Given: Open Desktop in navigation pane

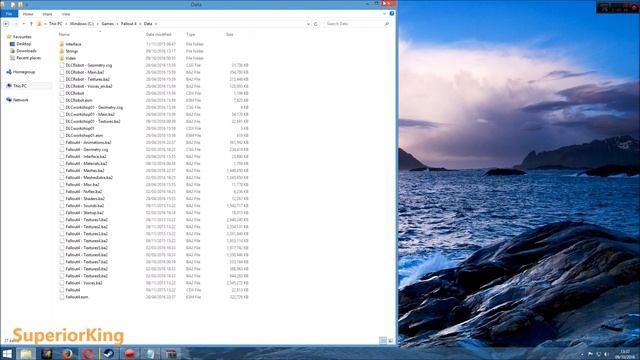Looking at the screenshot, I should (x=24, y=44).
